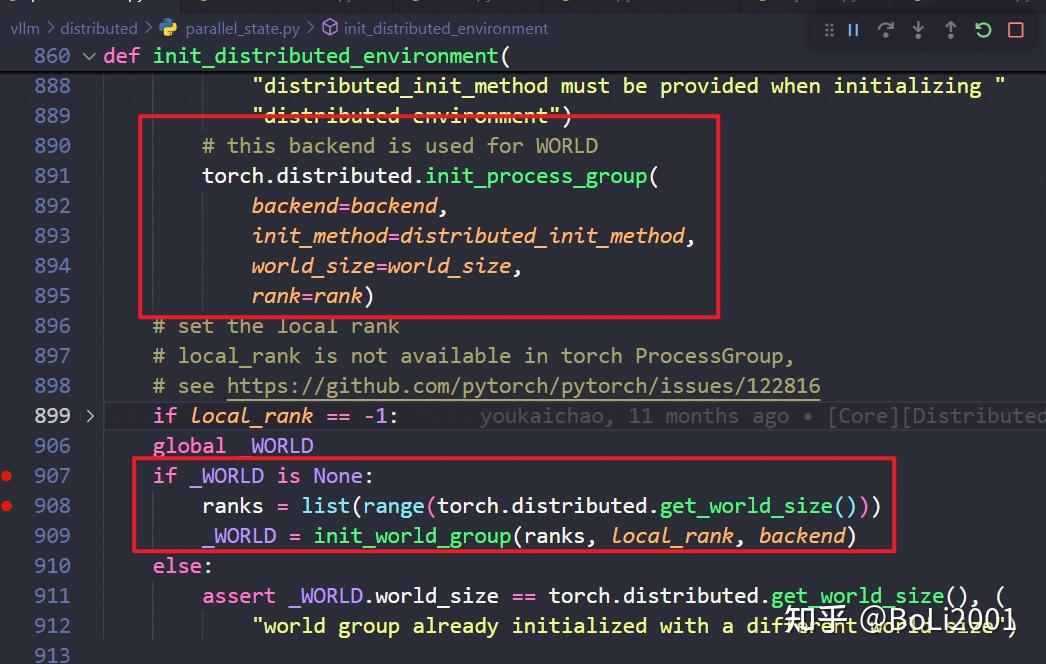Click init_method=distributed_init_method on line 893
Image resolution: width=1046 pixels, height=664 pixels.
pos(468,236)
